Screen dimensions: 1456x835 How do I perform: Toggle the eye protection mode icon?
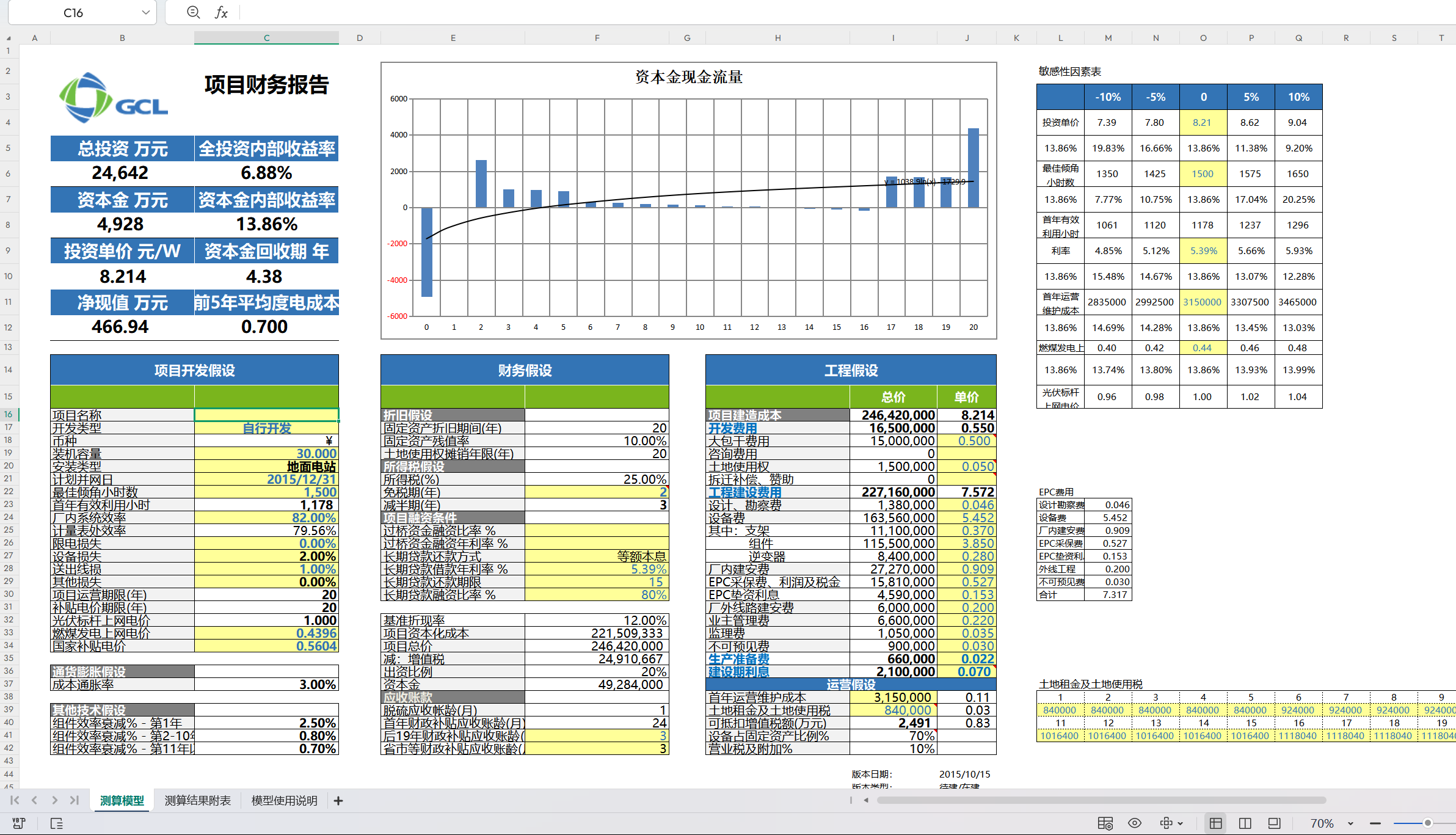tap(1135, 823)
